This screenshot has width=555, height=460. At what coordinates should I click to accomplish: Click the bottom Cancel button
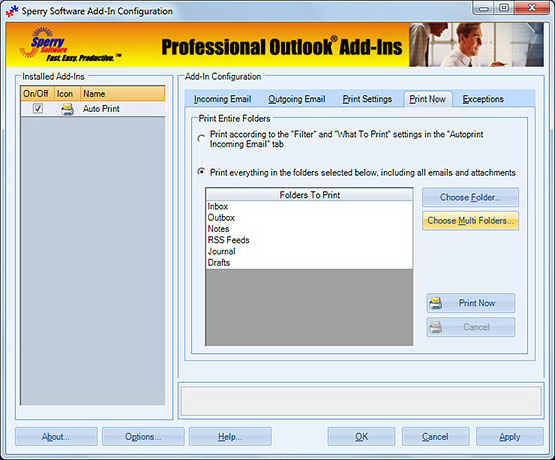(435, 437)
